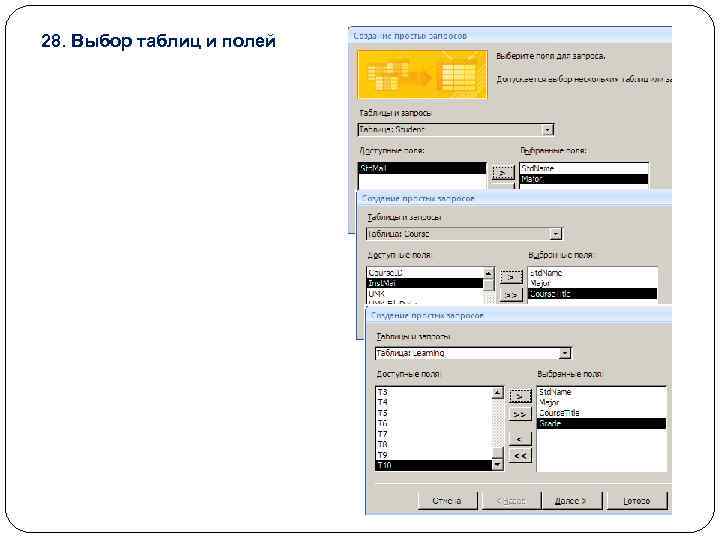Click the Готово (Finish) button
720x540 pixels.
637,501
